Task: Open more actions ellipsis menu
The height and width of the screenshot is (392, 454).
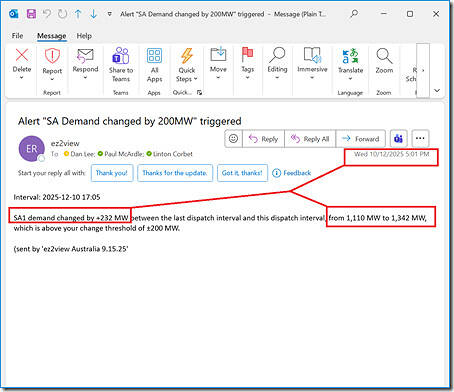Action: coord(420,138)
